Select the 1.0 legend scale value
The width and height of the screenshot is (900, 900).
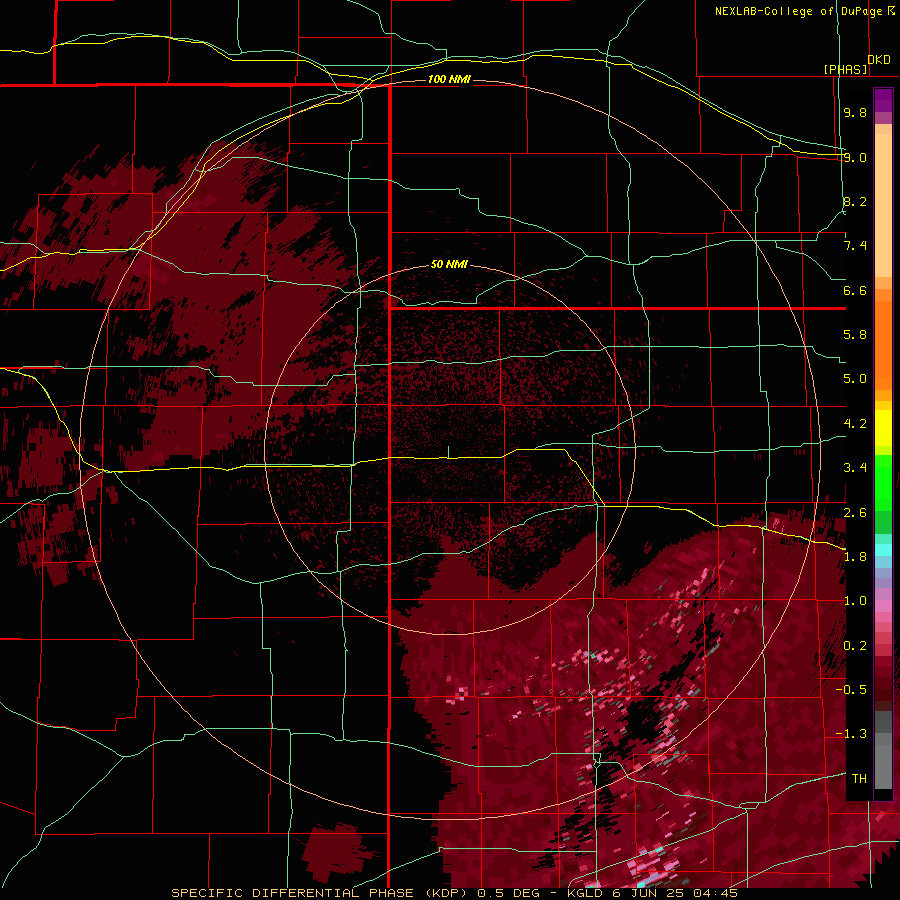point(855,601)
